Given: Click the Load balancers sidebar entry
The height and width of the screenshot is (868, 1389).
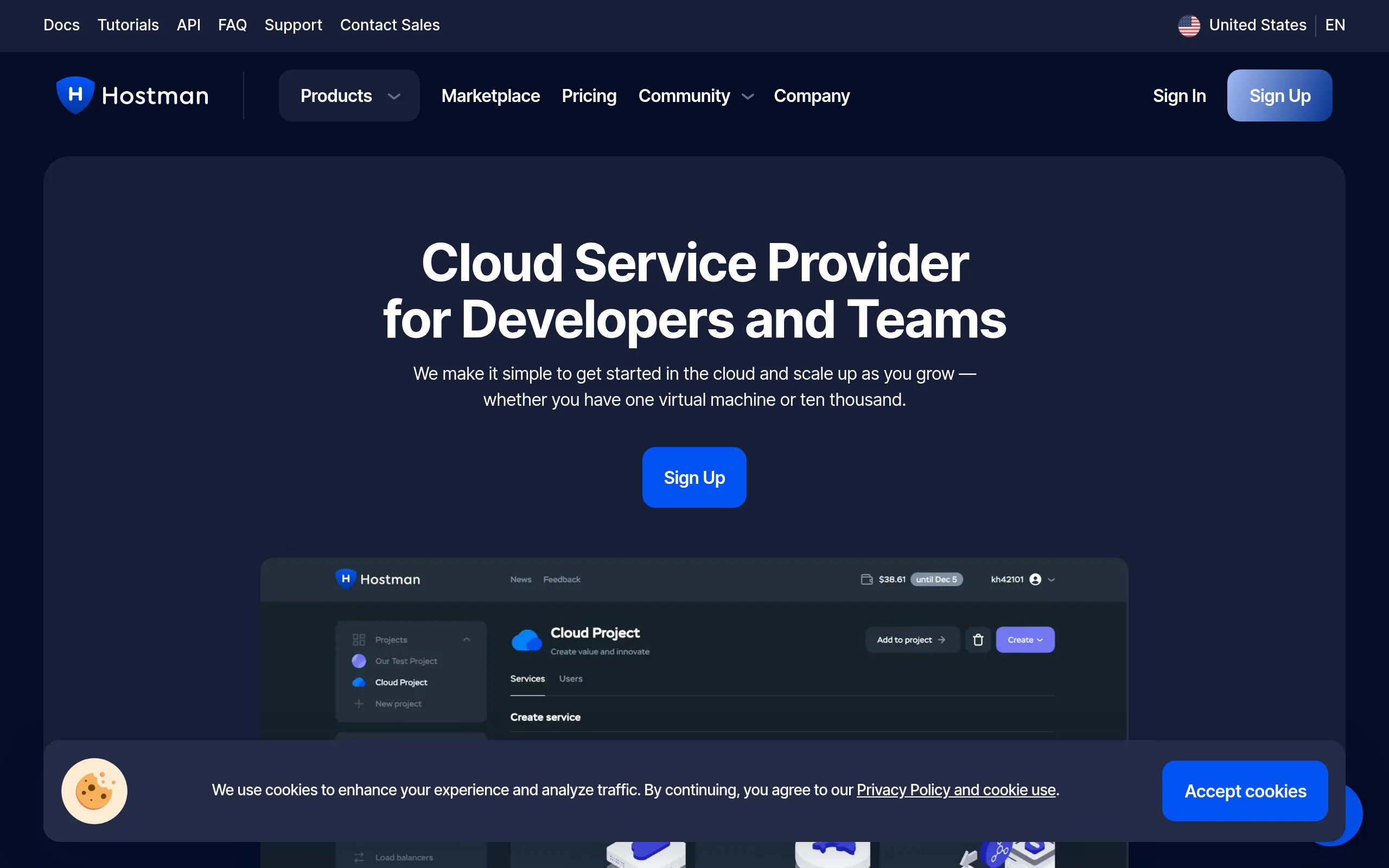Looking at the screenshot, I should pyautogui.click(x=404, y=857).
